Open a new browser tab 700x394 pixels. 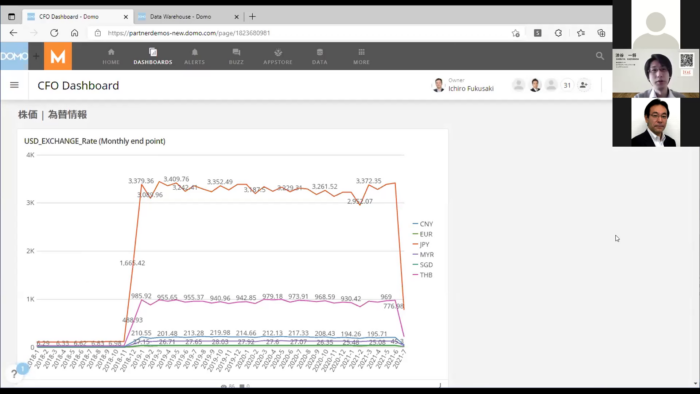[252, 17]
